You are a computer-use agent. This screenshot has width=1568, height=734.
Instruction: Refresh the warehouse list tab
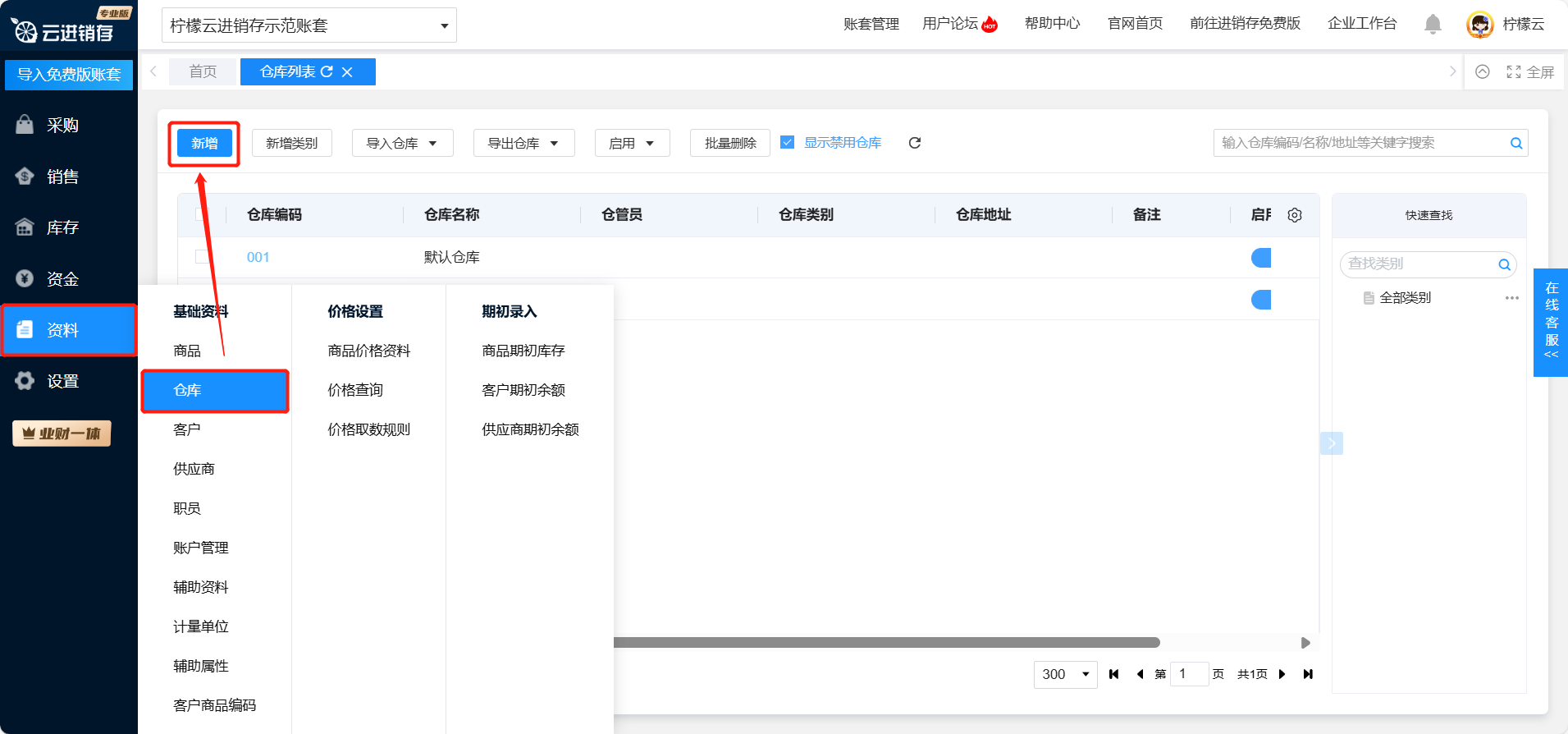(327, 72)
